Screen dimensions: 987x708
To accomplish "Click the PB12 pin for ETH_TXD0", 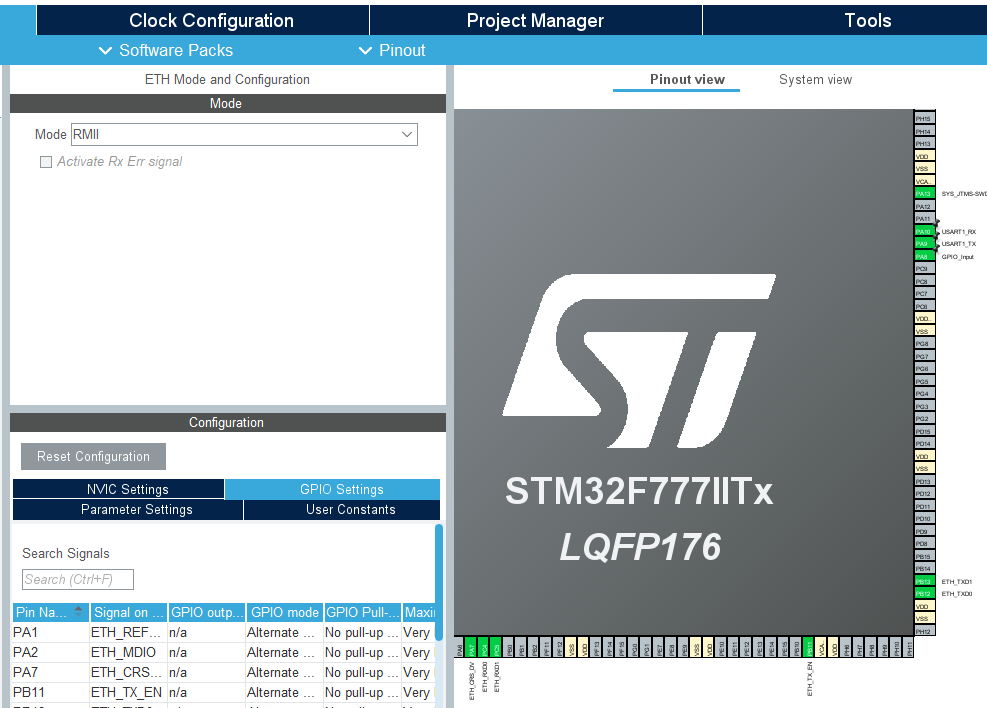I will (x=924, y=593).
